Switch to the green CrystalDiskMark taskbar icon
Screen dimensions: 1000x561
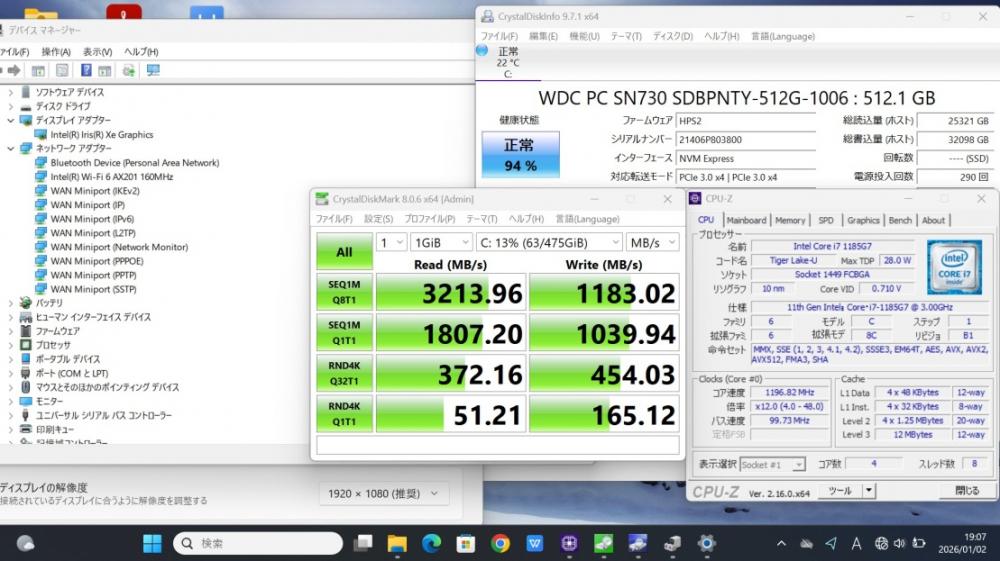coord(603,543)
